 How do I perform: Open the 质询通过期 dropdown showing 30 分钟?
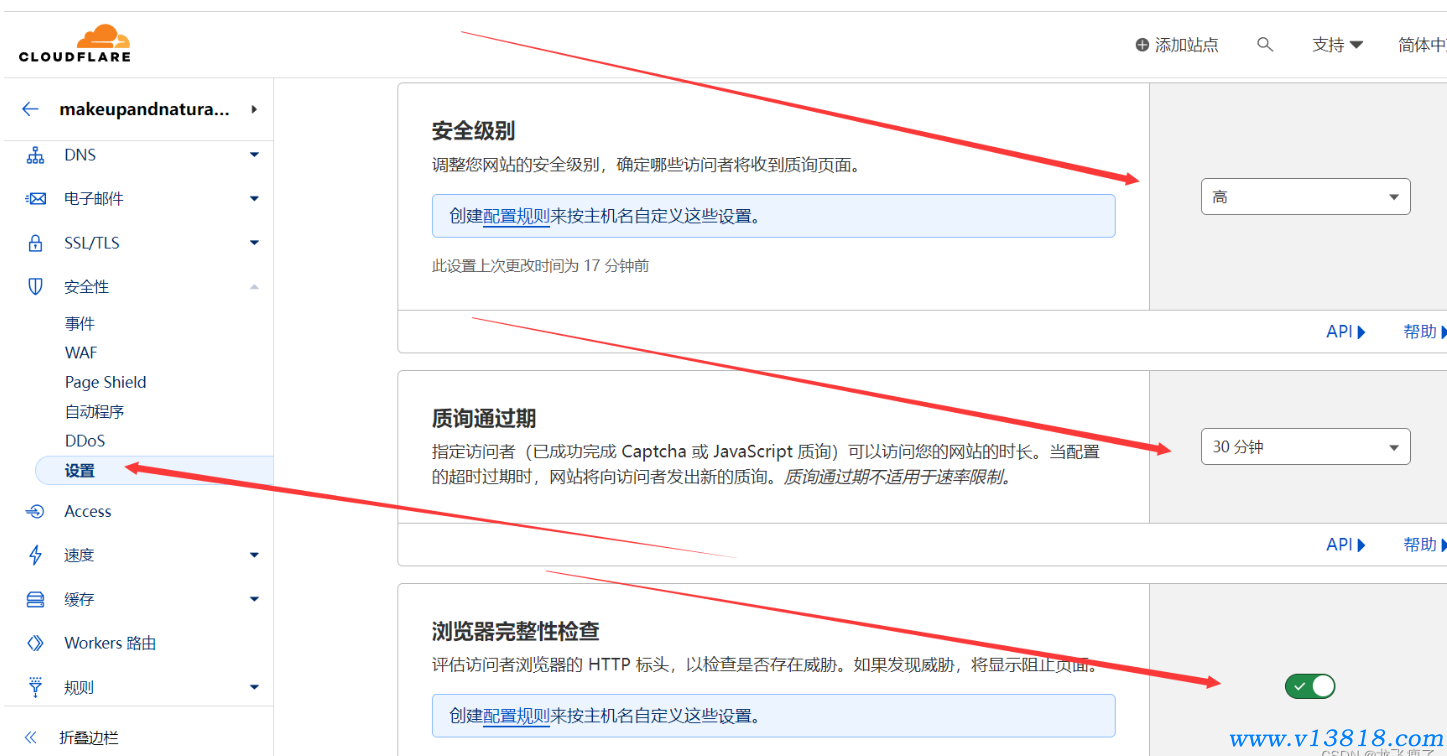(x=1305, y=447)
